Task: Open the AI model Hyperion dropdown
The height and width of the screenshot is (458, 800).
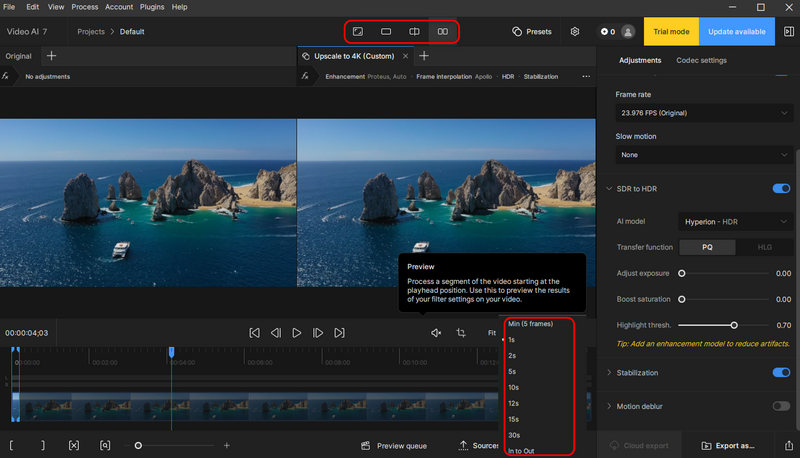Action: (x=735, y=221)
